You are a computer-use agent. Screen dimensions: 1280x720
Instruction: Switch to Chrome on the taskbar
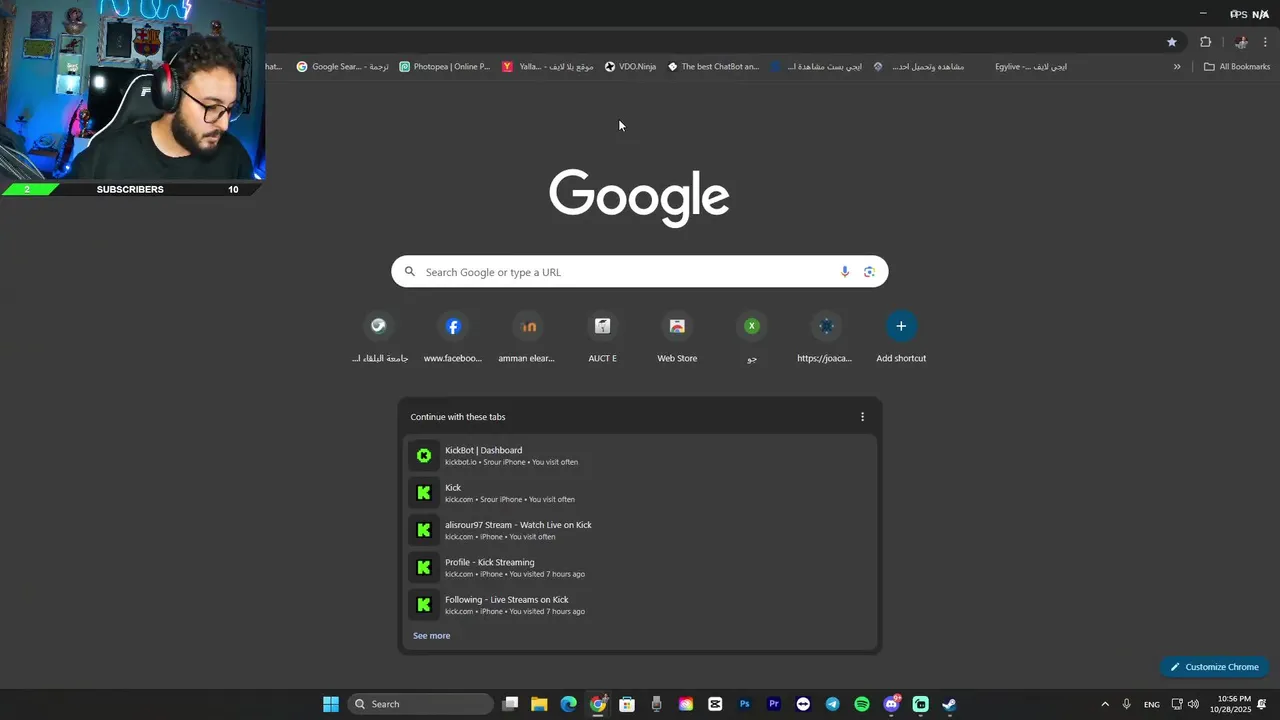click(598, 704)
